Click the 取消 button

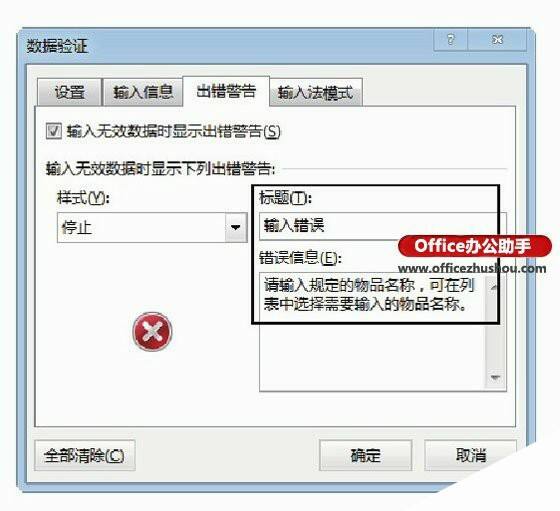471,455
